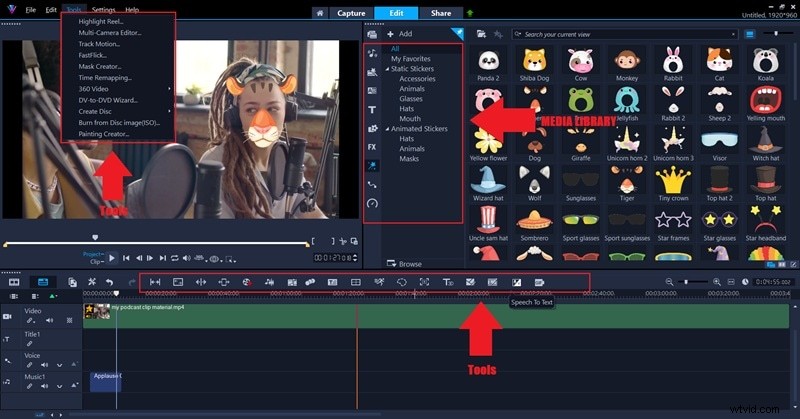Choose Multi-Camera Editor from Tools menu
This screenshot has width=800, height=419.
(110, 33)
